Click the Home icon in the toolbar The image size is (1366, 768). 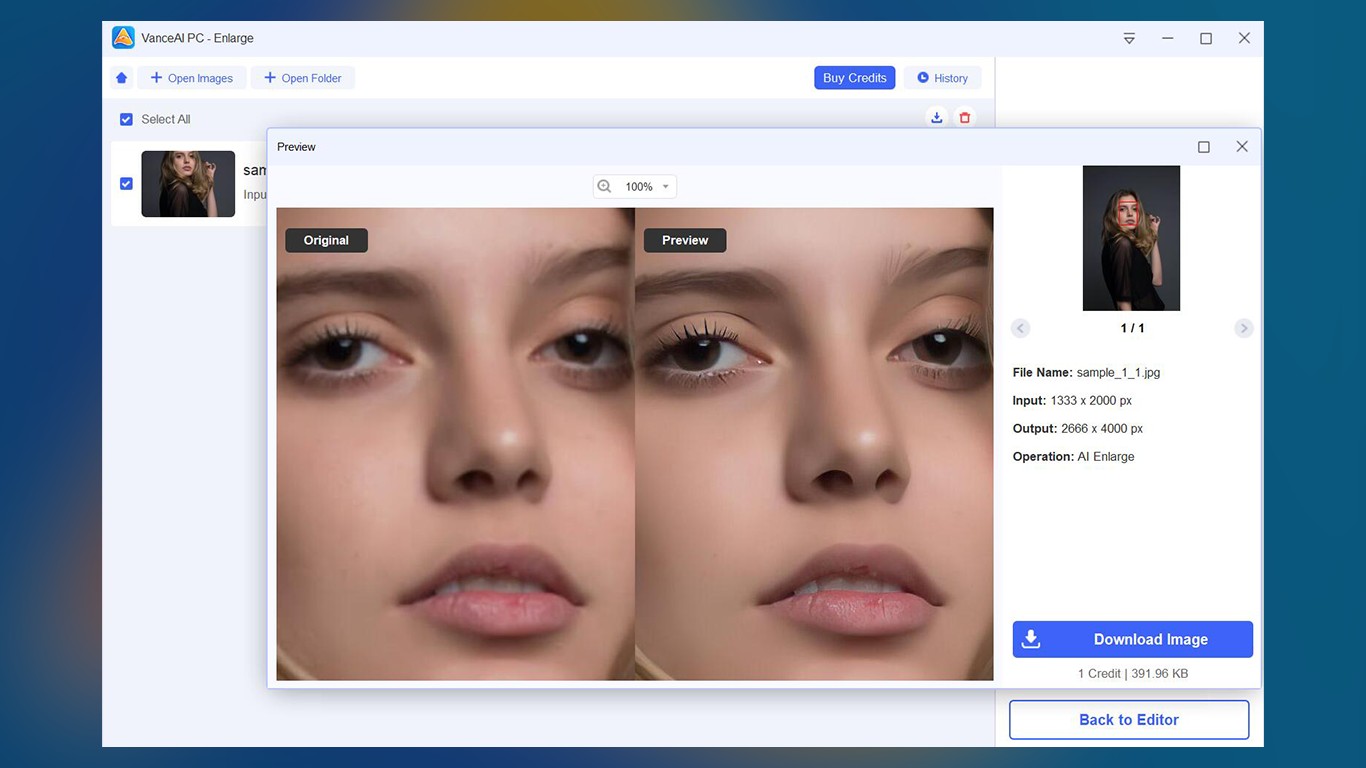pos(122,78)
